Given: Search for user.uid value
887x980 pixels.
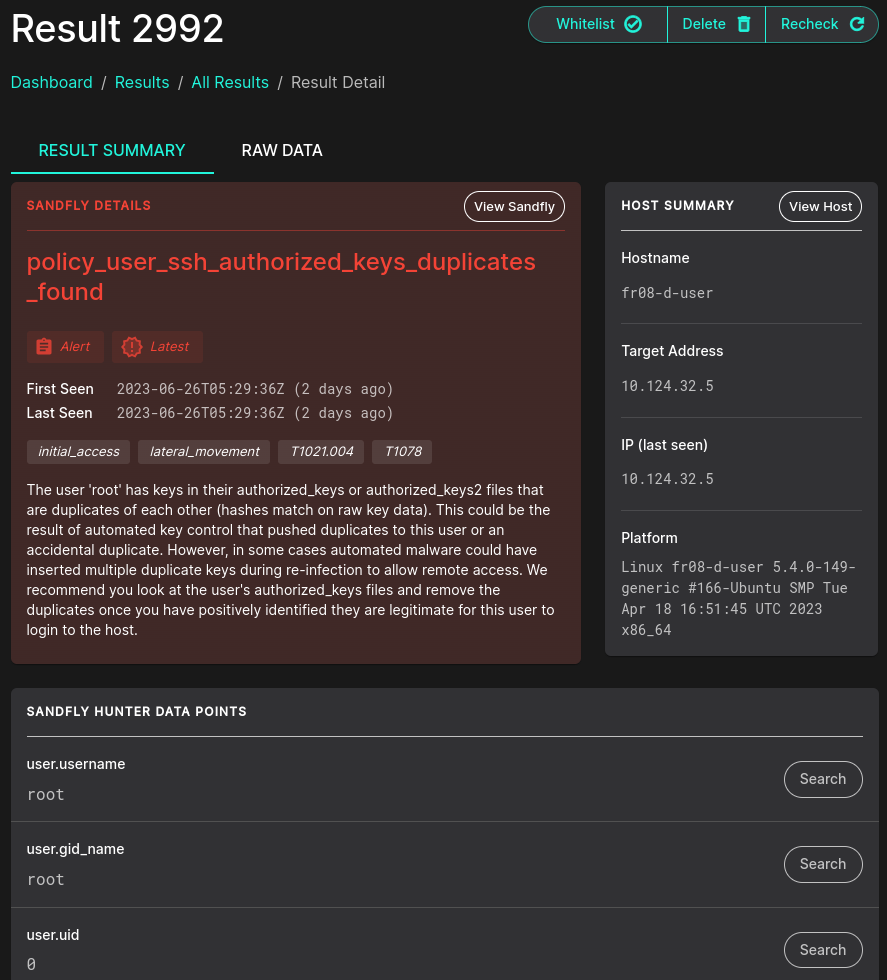Looking at the screenshot, I should click(x=823, y=949).
